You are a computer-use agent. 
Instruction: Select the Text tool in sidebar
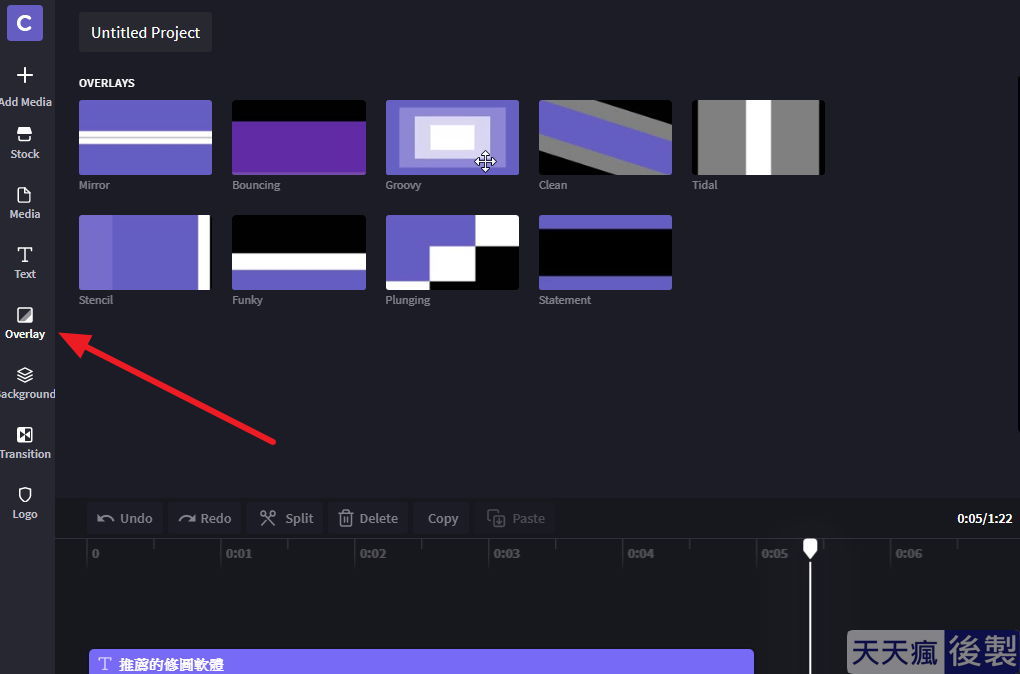pyautogui.click(x=25, y=263)
